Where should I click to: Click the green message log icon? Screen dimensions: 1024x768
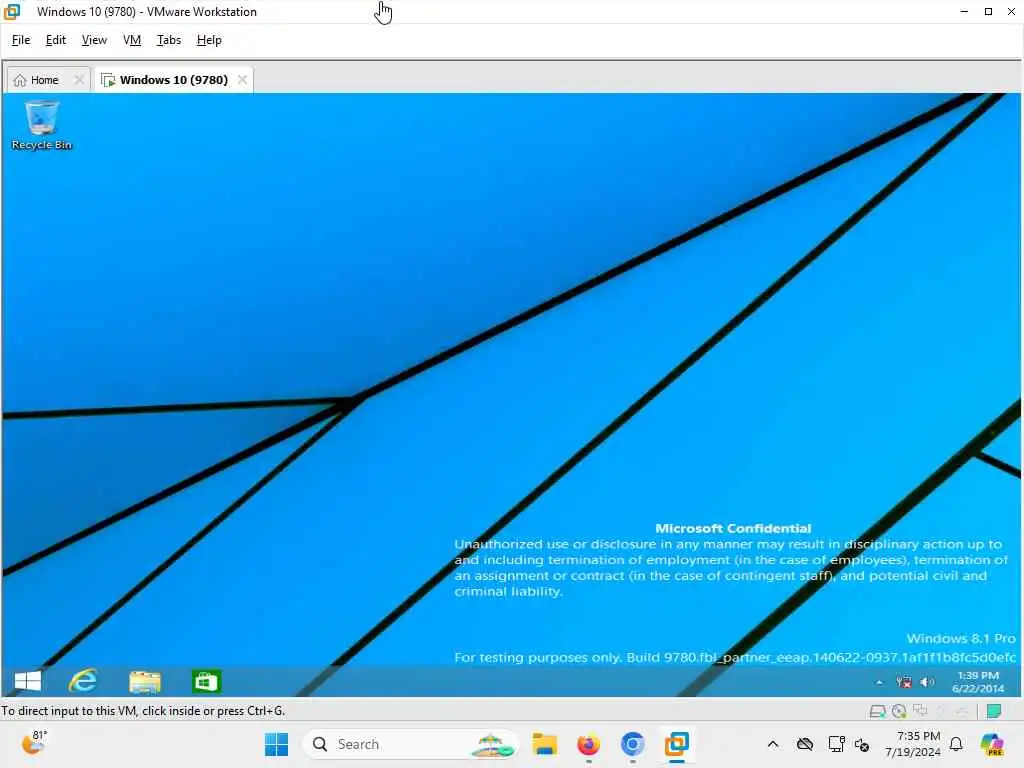[994, 711]
